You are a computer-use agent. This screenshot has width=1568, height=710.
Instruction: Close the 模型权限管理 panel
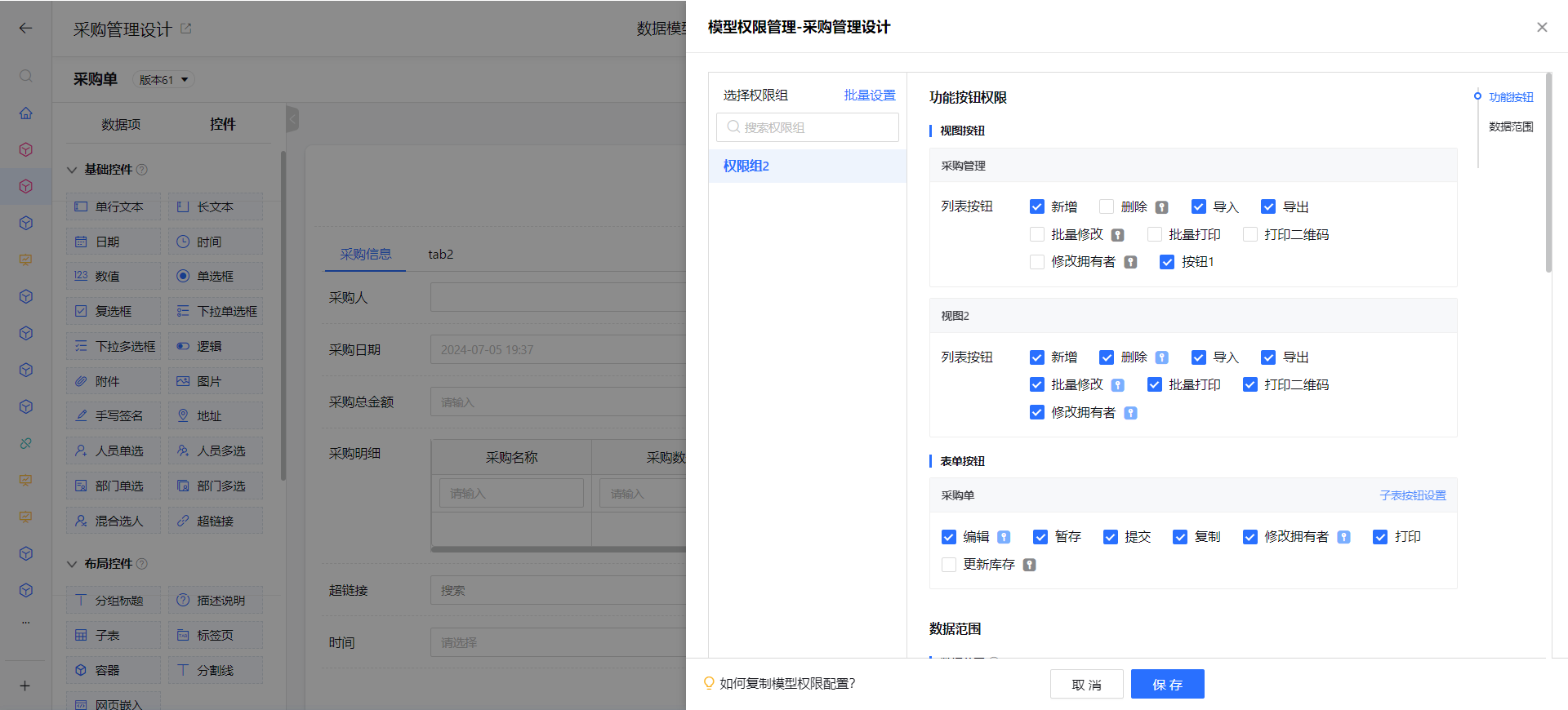coord(1542,27)
